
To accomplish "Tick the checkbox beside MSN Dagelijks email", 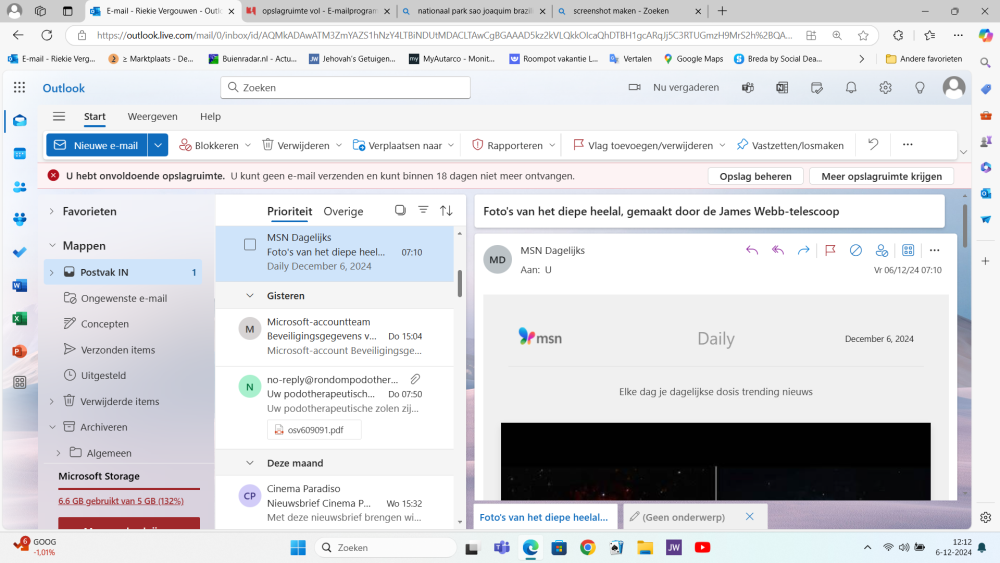I will 250,245.
